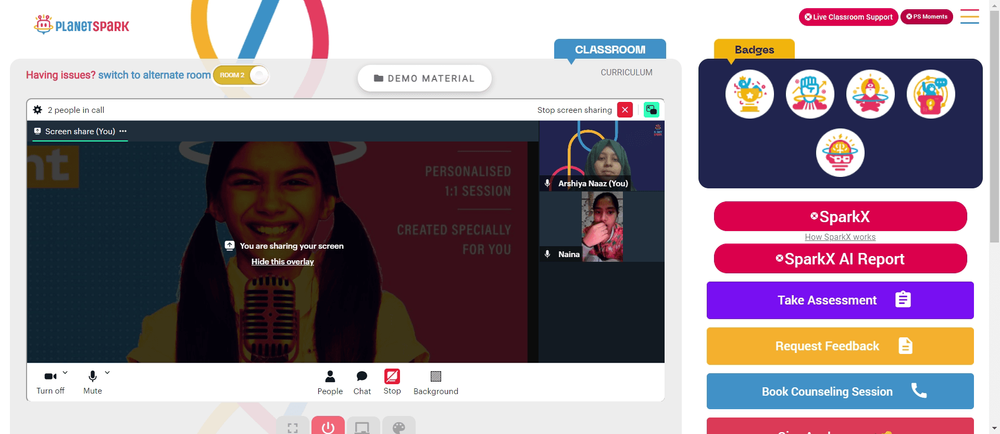This screenshot has width=1000, height=434.
Task: Click 'You are sharing your screen' text
Action: [x=291, y=246]
